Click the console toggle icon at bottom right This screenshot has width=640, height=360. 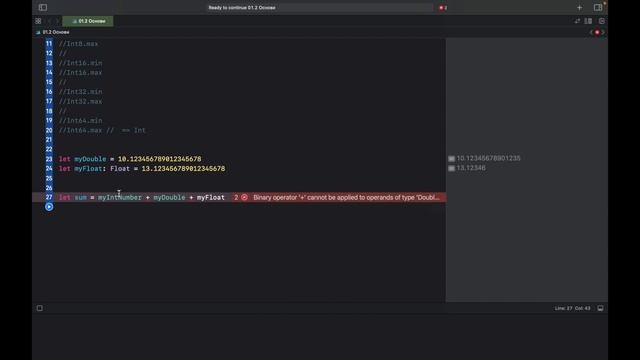pyautogui.click(x=600, y=308)
